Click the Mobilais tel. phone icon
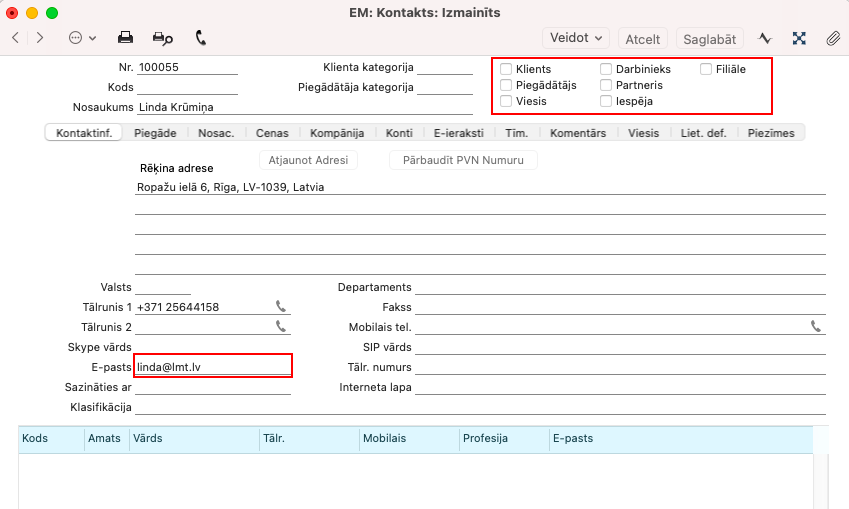Screen dimensions: 849x509 pyautogui.click(x=816, y=326)
